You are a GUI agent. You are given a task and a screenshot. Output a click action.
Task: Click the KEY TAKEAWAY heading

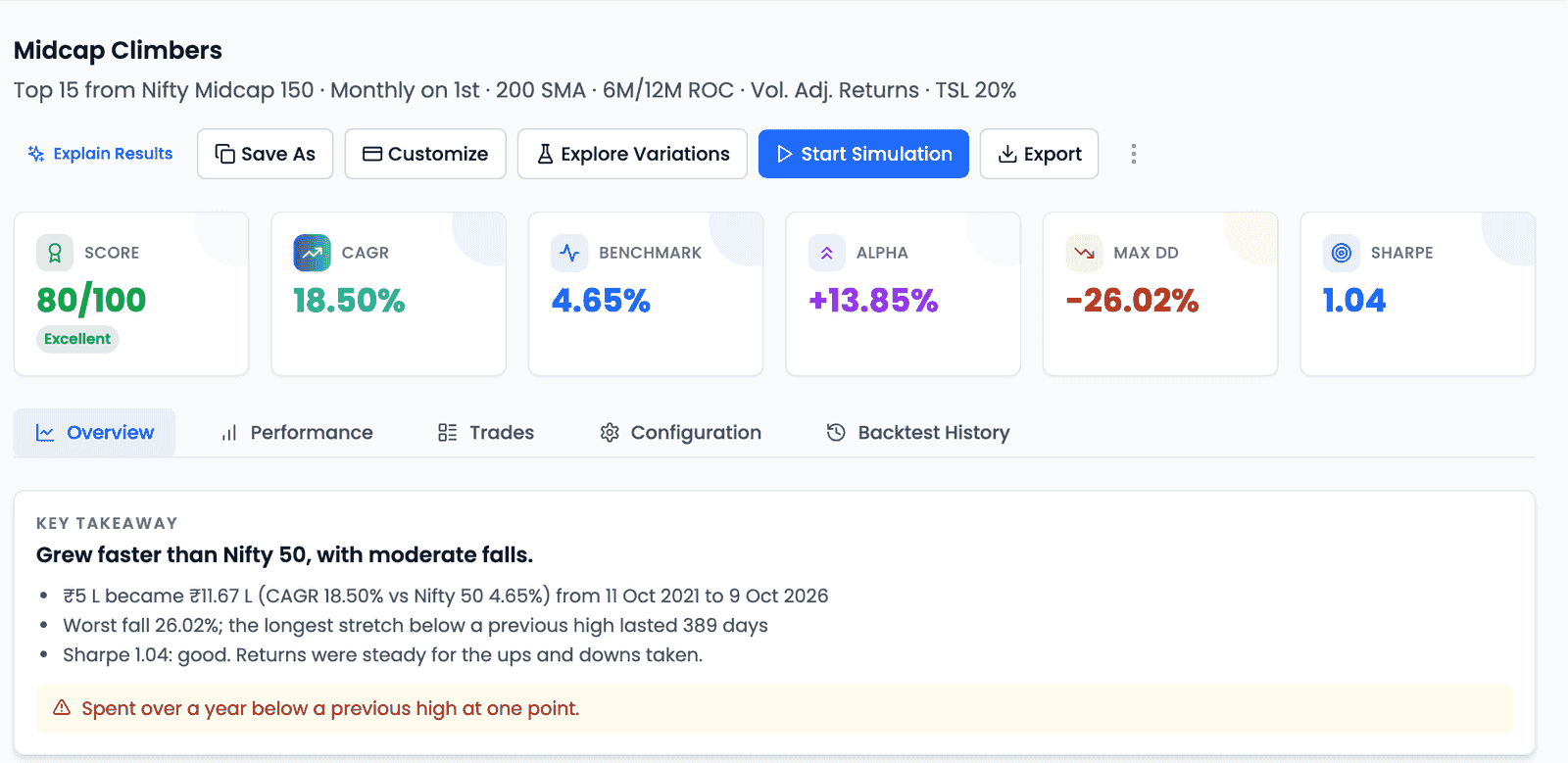pos(107,523)
